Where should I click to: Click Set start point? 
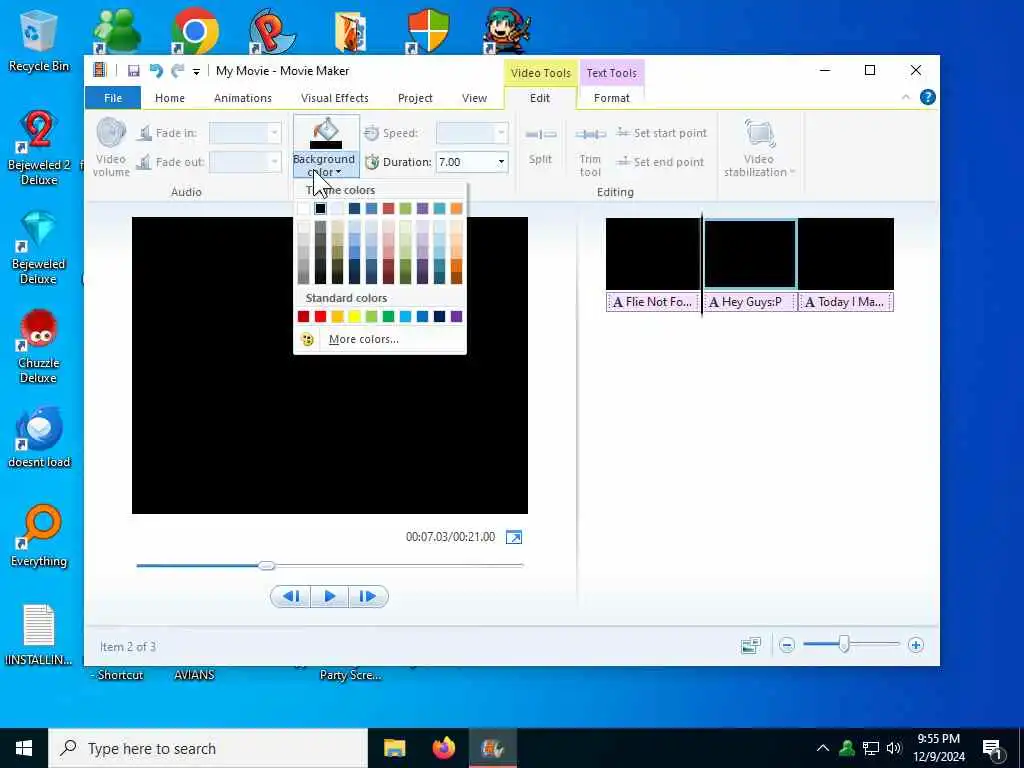pos(662,133)
